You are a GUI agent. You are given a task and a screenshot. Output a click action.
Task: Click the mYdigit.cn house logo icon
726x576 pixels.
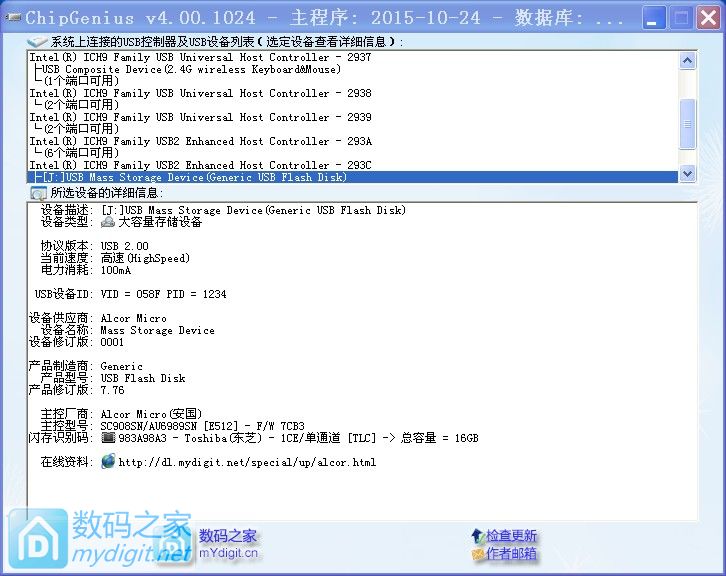[172, 546]
